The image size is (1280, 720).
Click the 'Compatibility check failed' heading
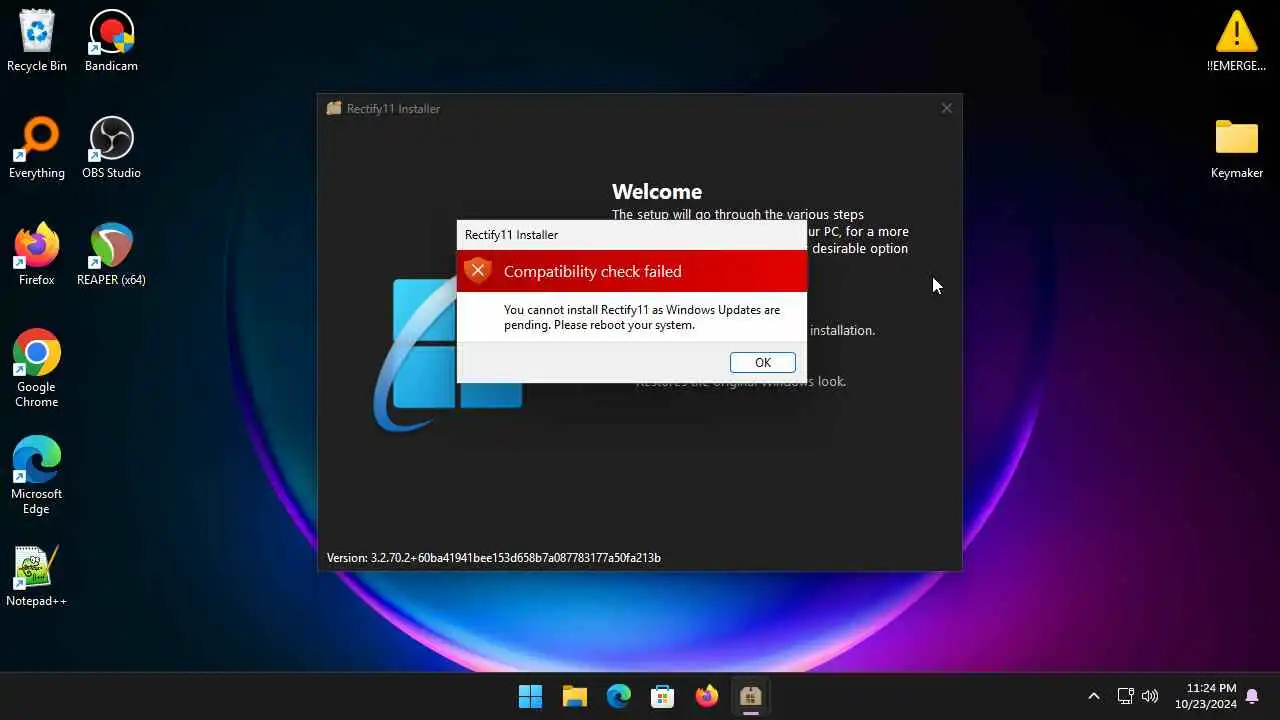pos(592,271)
